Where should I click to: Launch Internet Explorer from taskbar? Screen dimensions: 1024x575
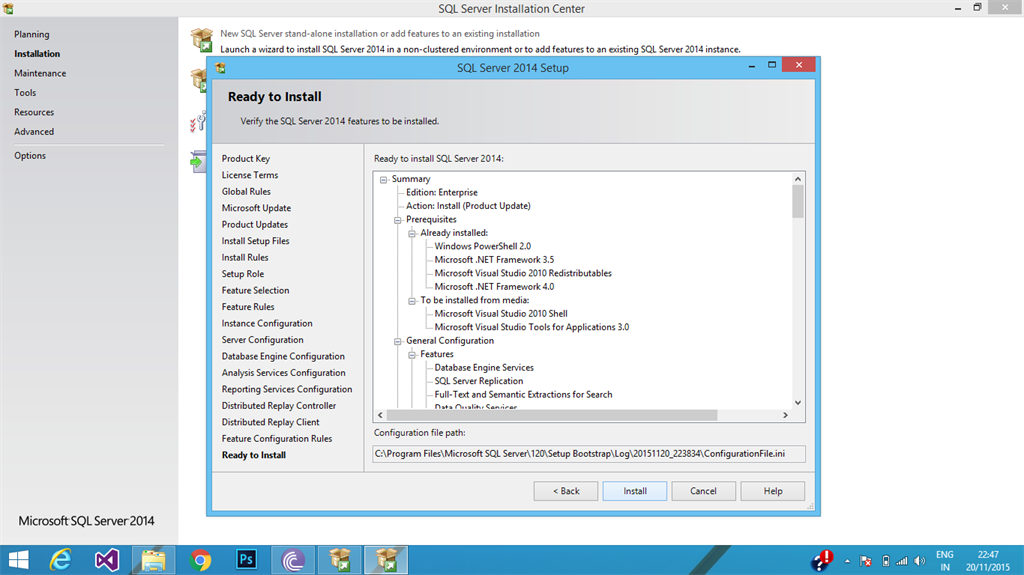[61, 560]
